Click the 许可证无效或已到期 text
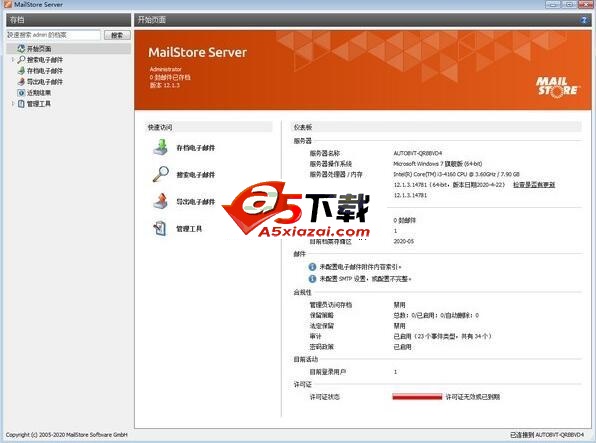Screen dimensions: 596x443 [x=473, y=397]
